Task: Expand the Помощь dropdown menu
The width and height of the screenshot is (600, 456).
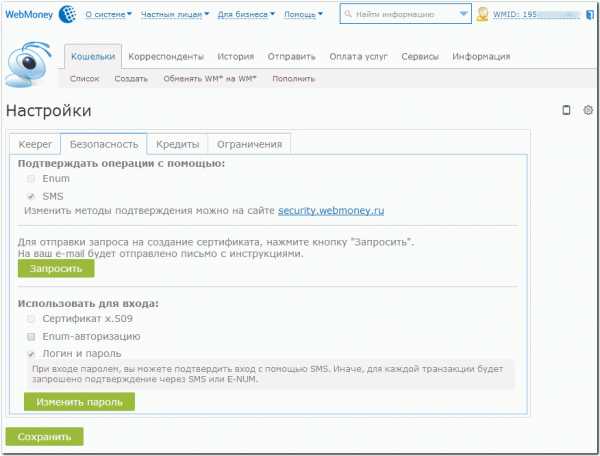Action: tap(303, 15)
